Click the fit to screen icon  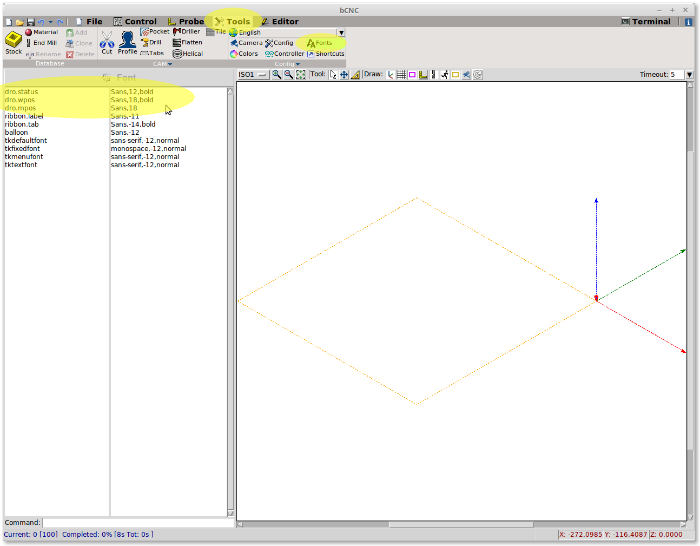point(301,75)
